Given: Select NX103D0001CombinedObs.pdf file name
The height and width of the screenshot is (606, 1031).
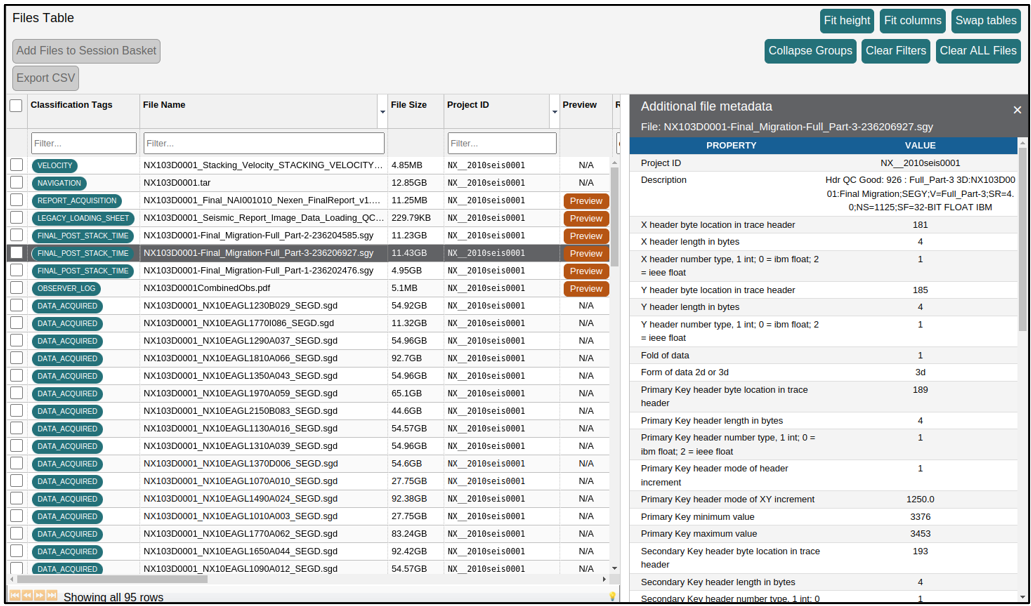Looking at the screenshot, I should pos(206,288).
